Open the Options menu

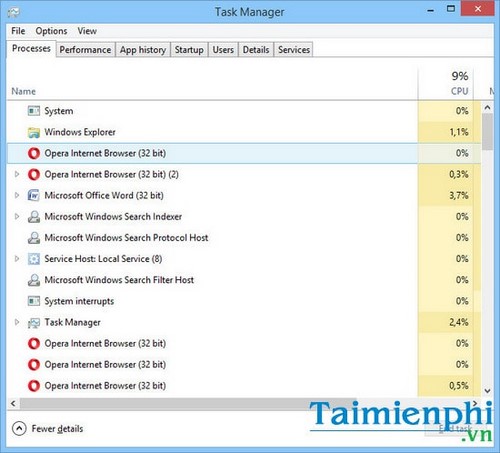51,31
